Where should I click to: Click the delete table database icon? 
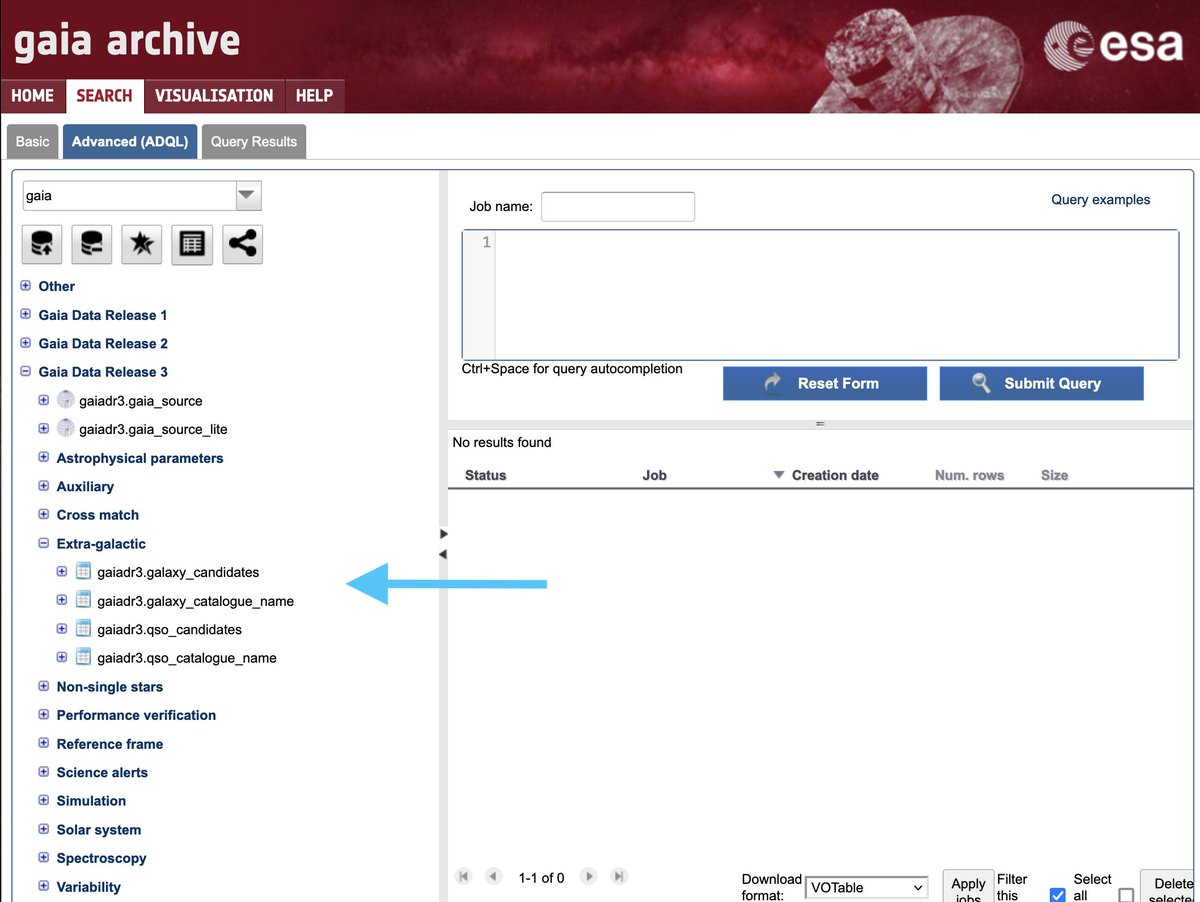click(x=92, y=244)
